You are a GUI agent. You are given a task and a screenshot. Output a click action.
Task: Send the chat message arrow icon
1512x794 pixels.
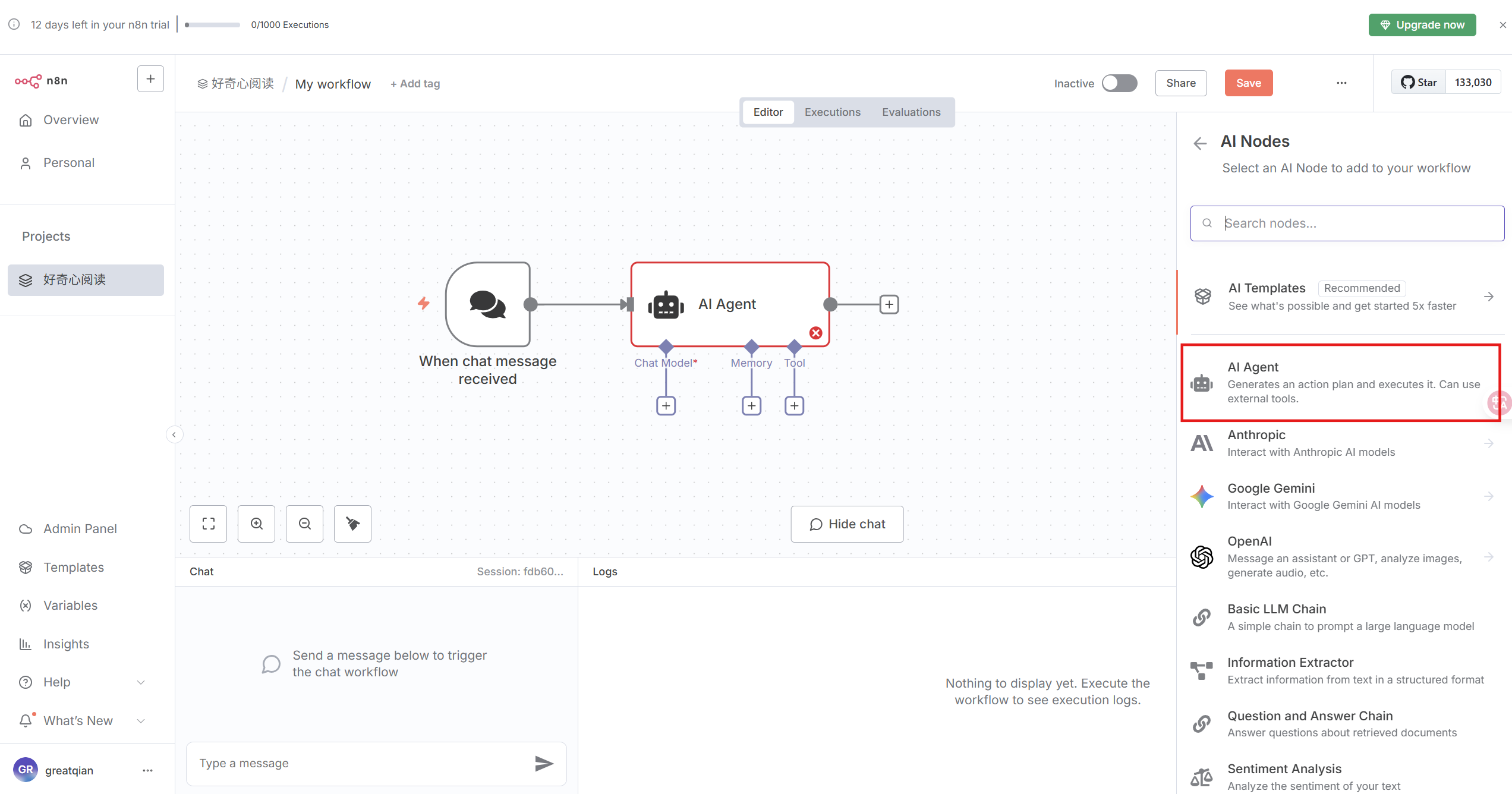click(543, 763)
